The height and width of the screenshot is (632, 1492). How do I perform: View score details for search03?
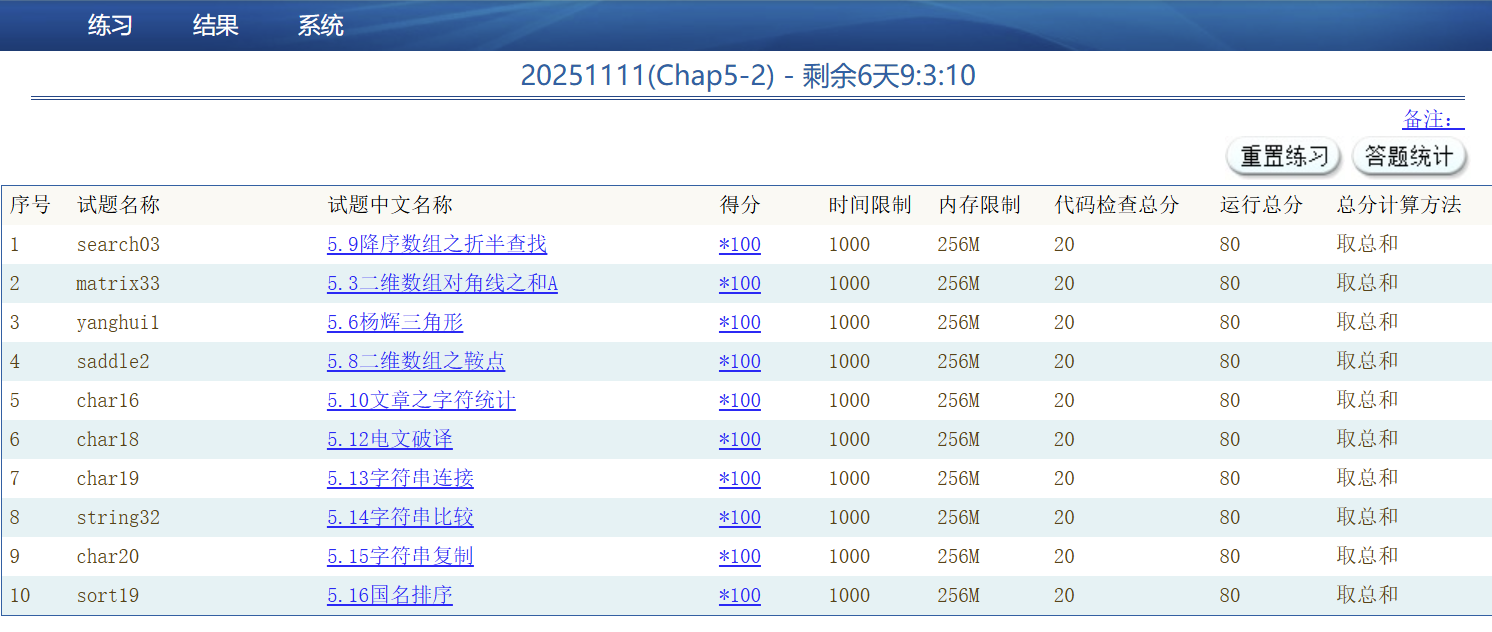click(x=740, y=244)
